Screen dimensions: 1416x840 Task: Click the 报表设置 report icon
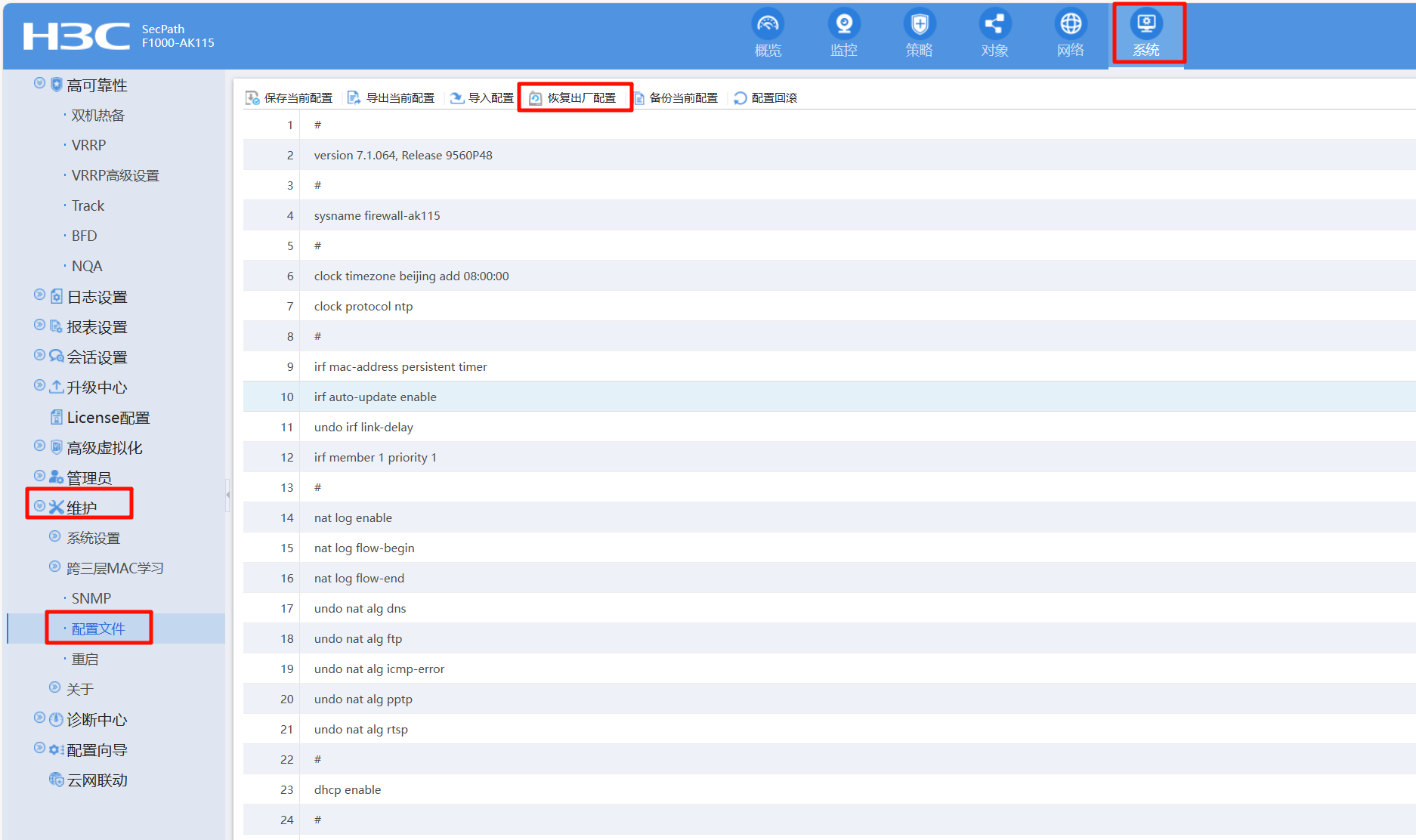click(x=57, y=326)
